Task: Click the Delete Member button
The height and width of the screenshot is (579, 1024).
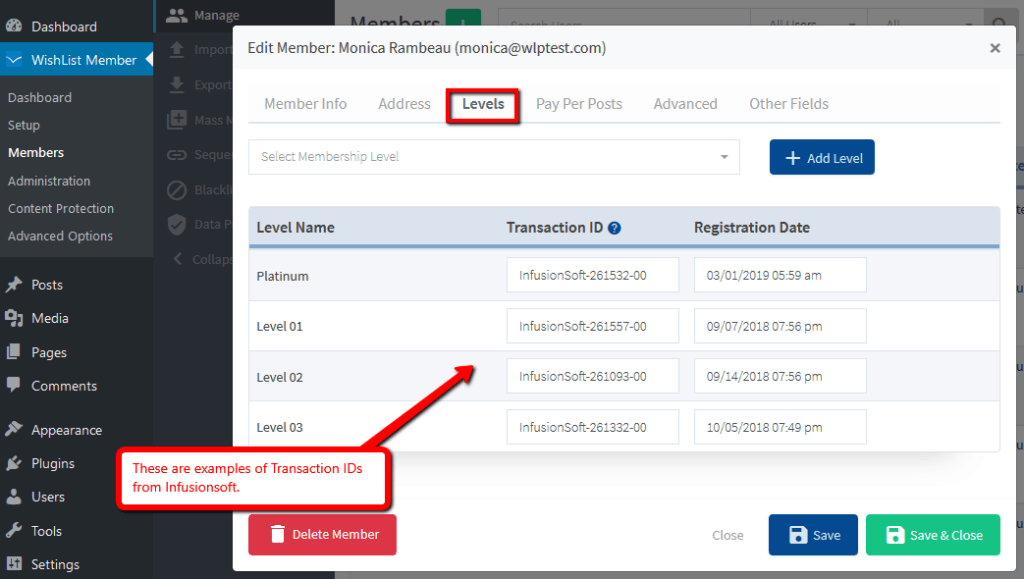Action: click(322, 535)
